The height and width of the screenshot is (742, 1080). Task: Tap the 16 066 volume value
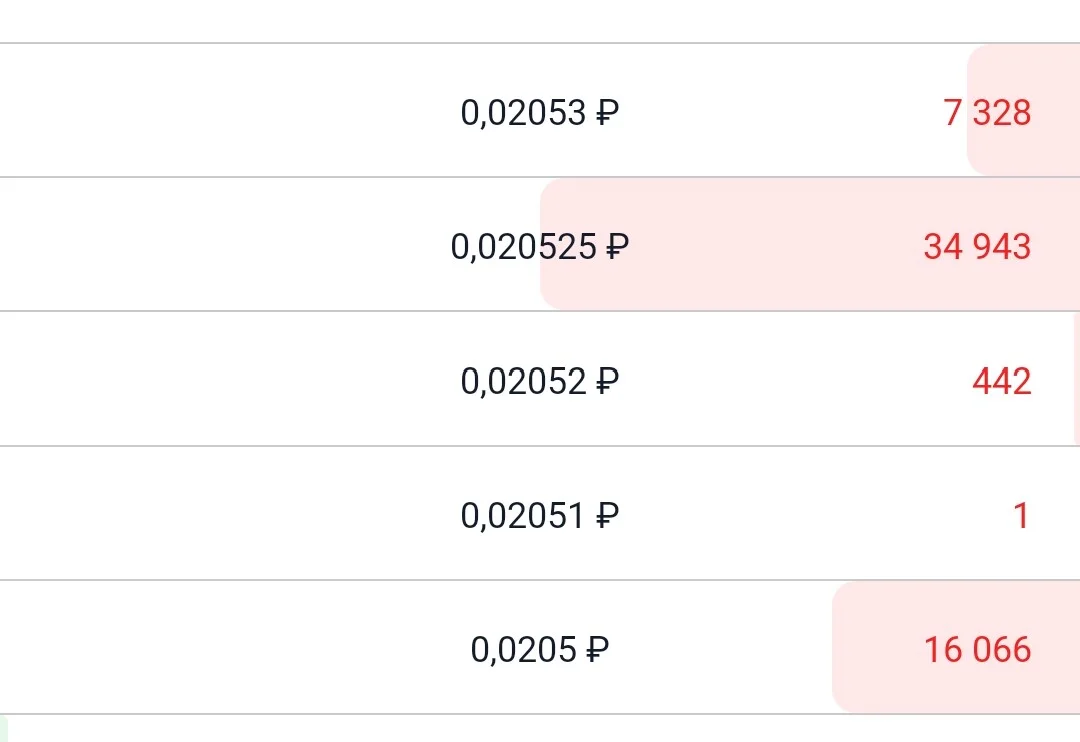coord(977,650)
